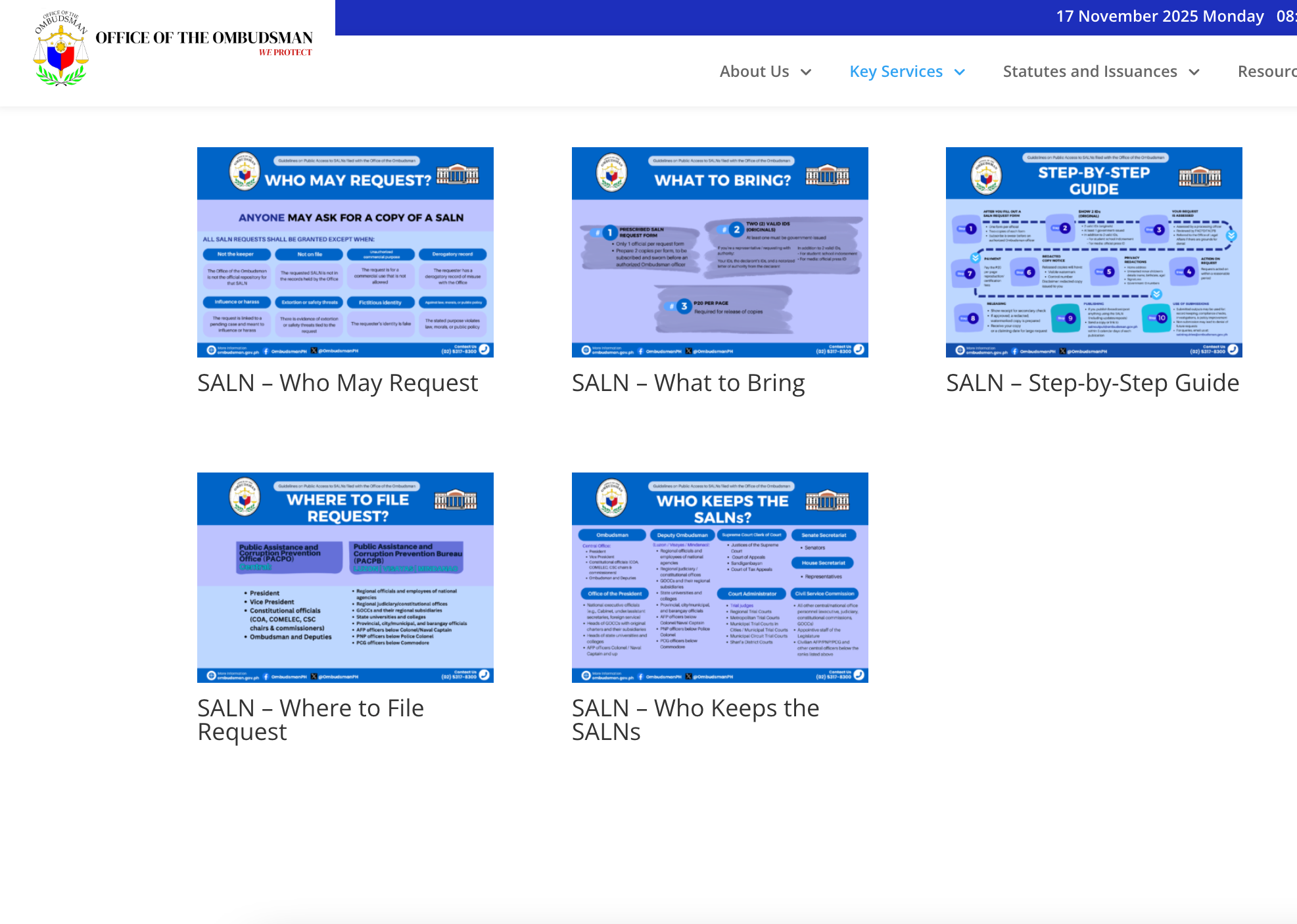Image resolution: width=1297 pixels, height=924 pixels.
Task: Expand the About Us dropdown chevron
Action: point(806,72)
